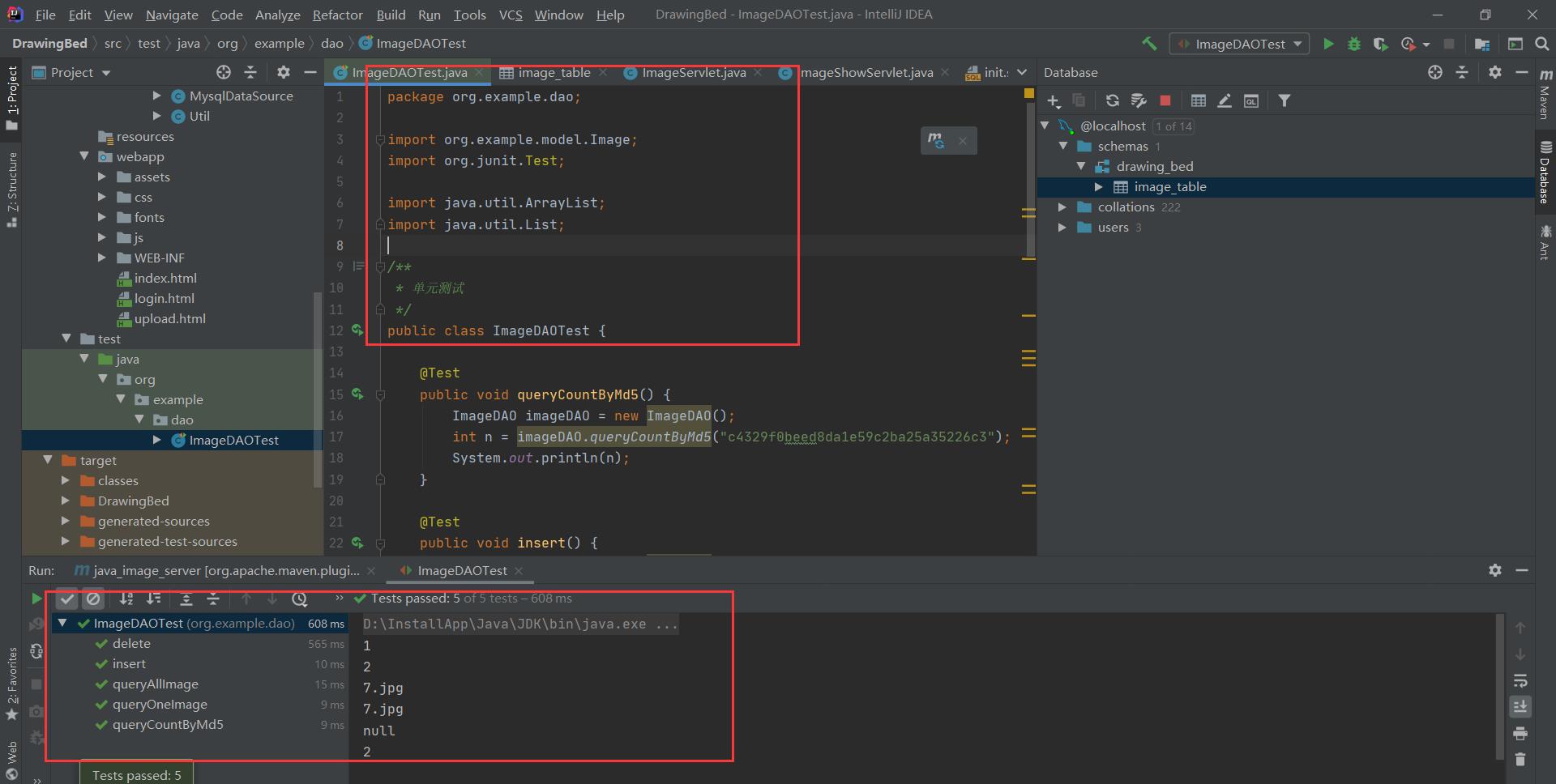This screenshot has width=1556, height=784.
Task: Click the Build Project hammer icon
Action: point(1149,44)
